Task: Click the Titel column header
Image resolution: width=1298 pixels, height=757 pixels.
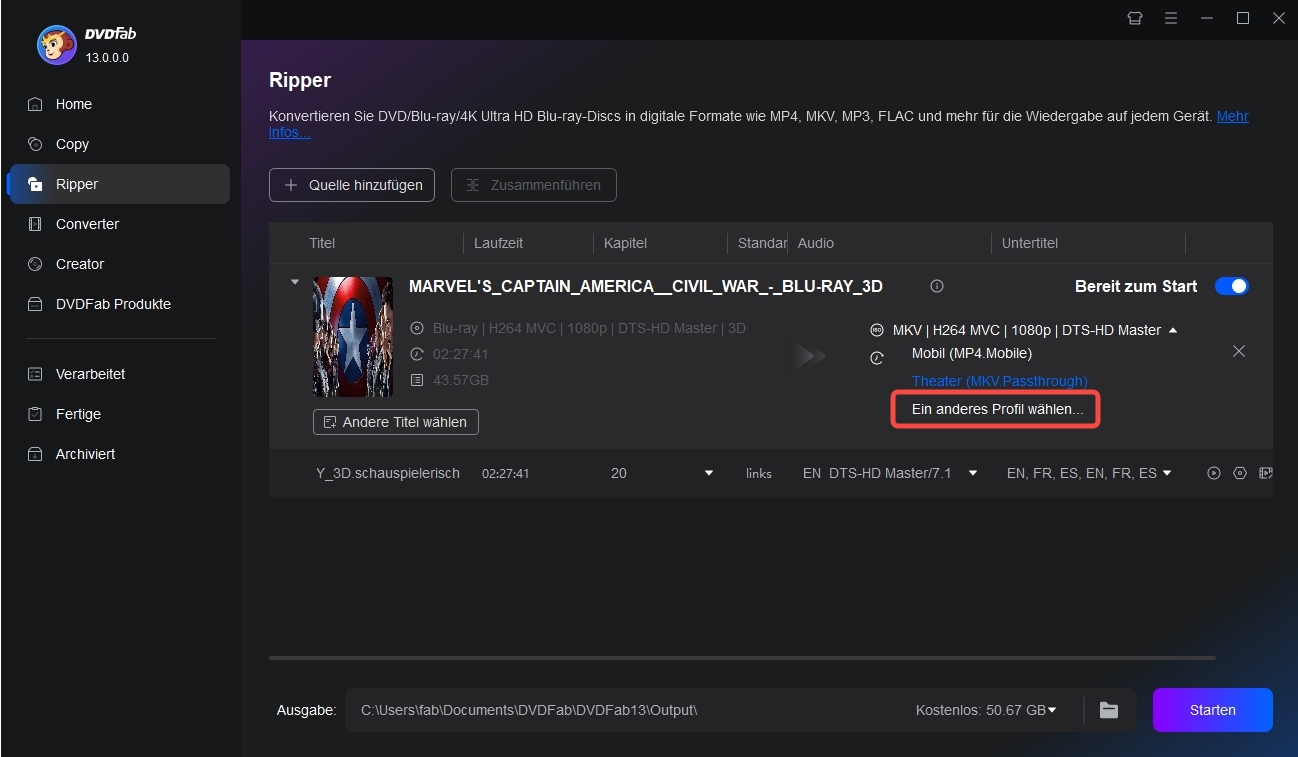Action: 322,243
